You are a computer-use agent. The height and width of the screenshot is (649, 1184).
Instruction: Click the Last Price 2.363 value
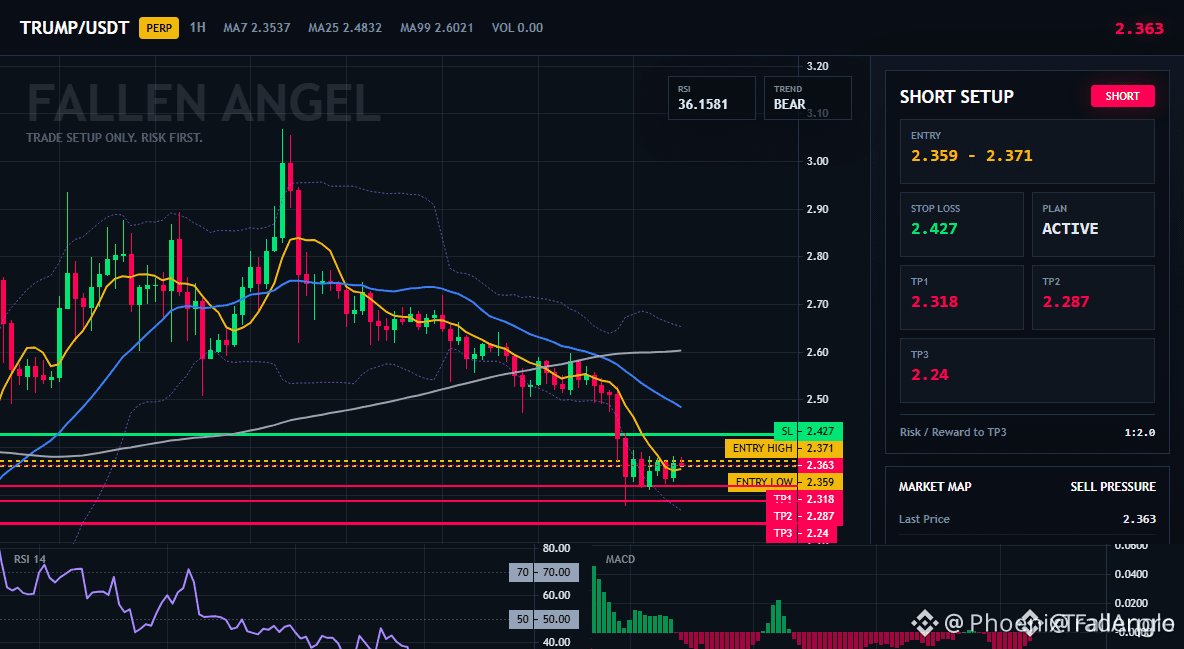click(1139, 519)
